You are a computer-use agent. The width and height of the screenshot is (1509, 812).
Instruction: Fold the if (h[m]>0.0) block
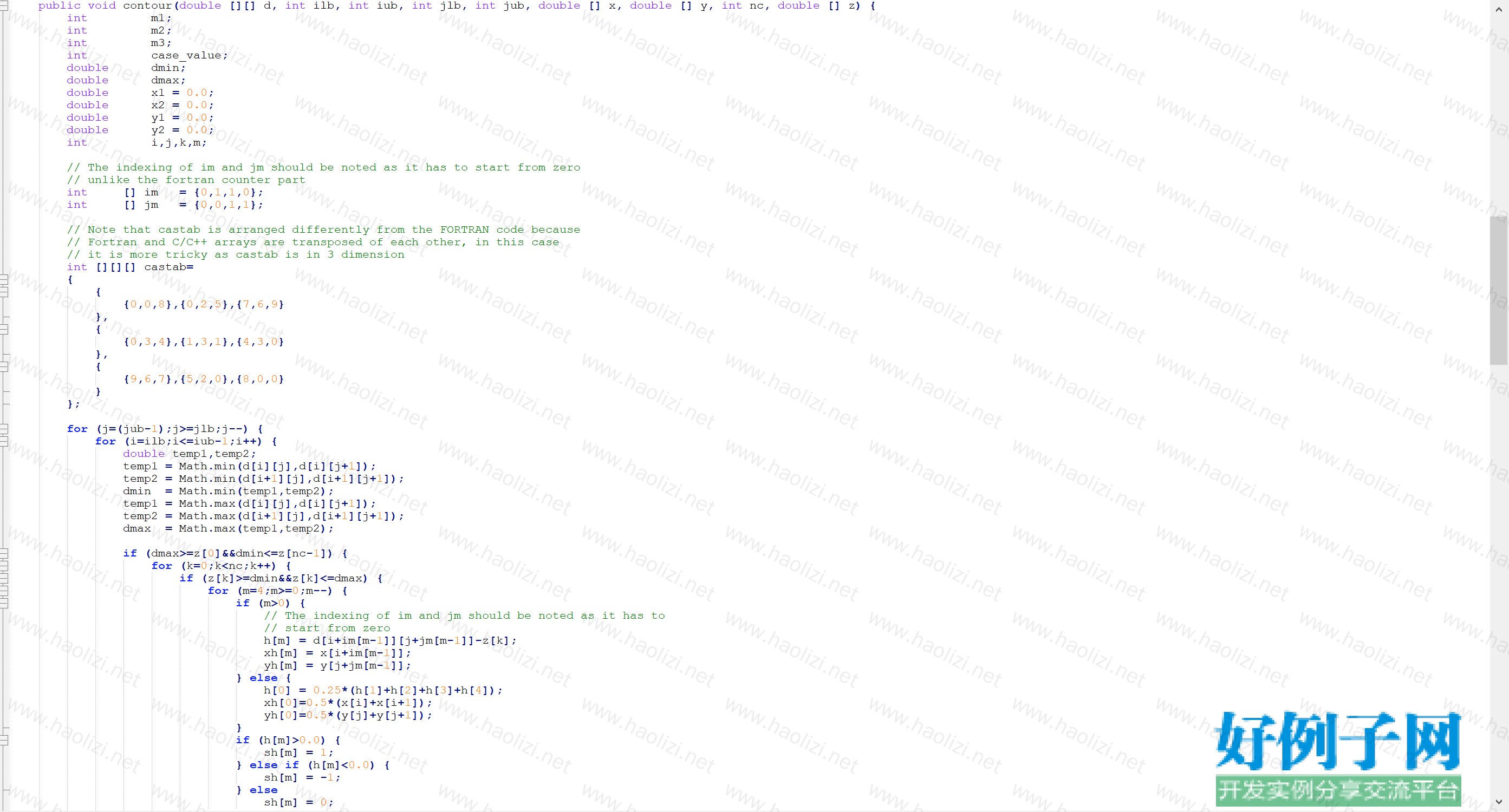coord(4,741)
